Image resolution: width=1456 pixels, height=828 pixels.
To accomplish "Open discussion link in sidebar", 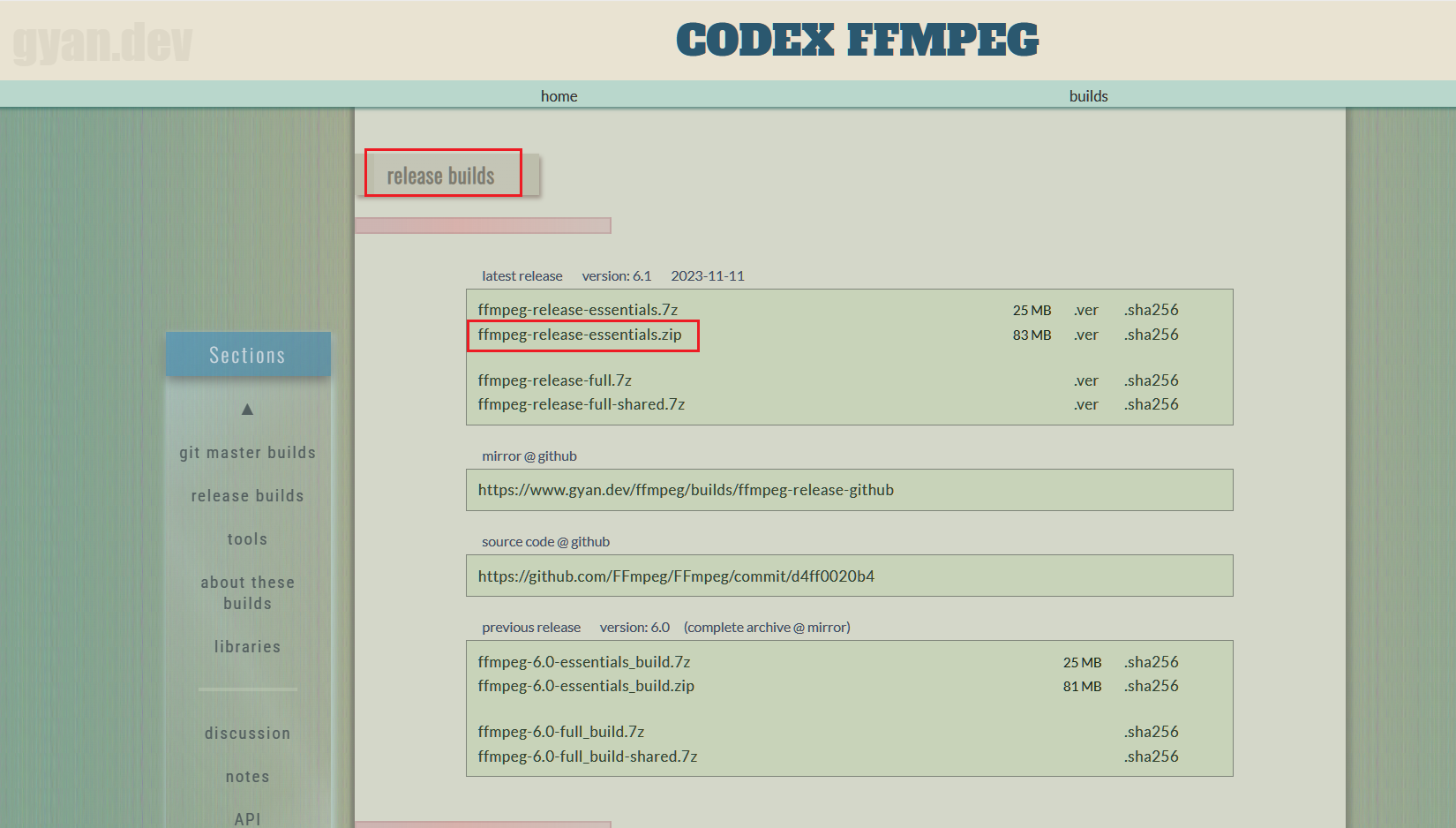I will (247, 734).
